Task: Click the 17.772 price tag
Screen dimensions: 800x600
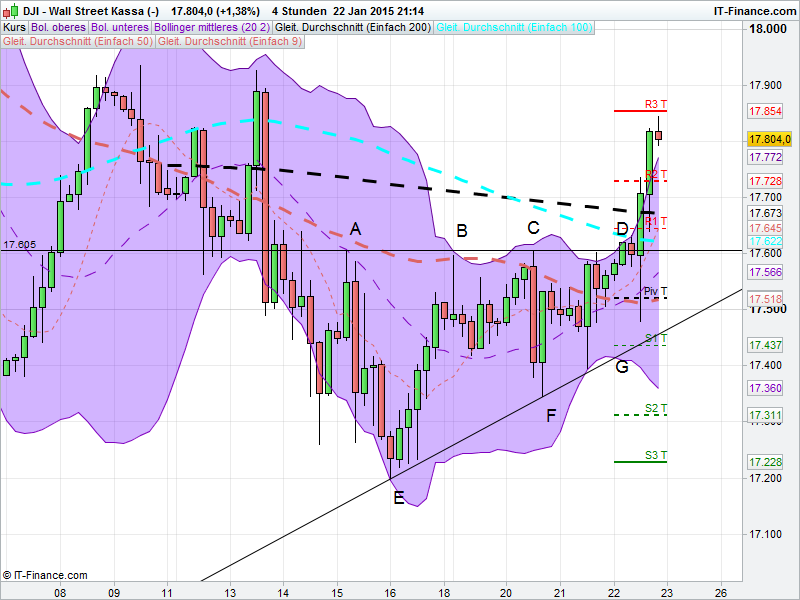Action: click(x=765, y=157)
